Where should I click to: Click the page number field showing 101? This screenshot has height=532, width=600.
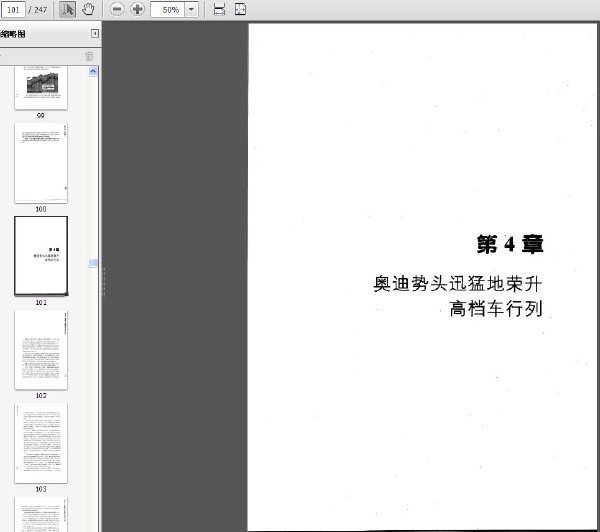13,9
